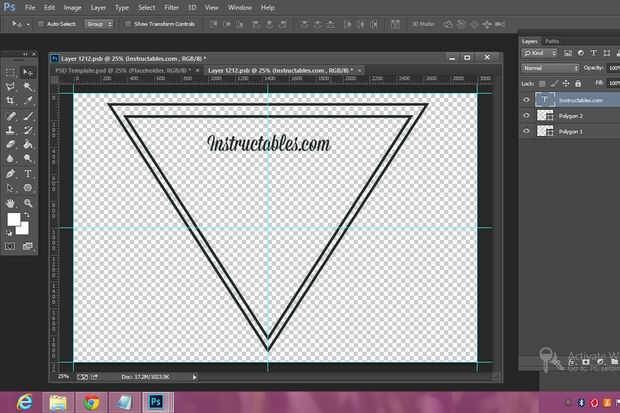Open the Image menu

pos(72,8)
